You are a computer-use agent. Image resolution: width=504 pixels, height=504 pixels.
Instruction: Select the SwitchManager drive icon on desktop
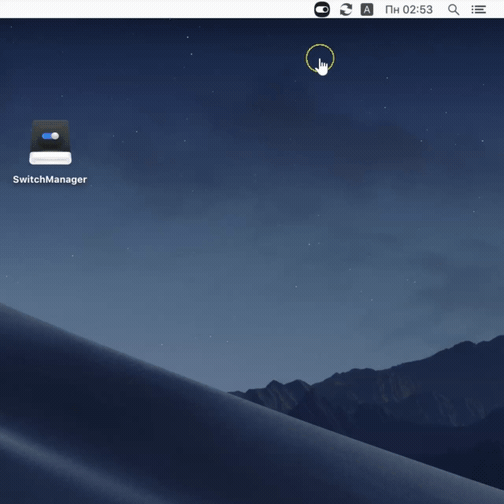click(50, 142)
